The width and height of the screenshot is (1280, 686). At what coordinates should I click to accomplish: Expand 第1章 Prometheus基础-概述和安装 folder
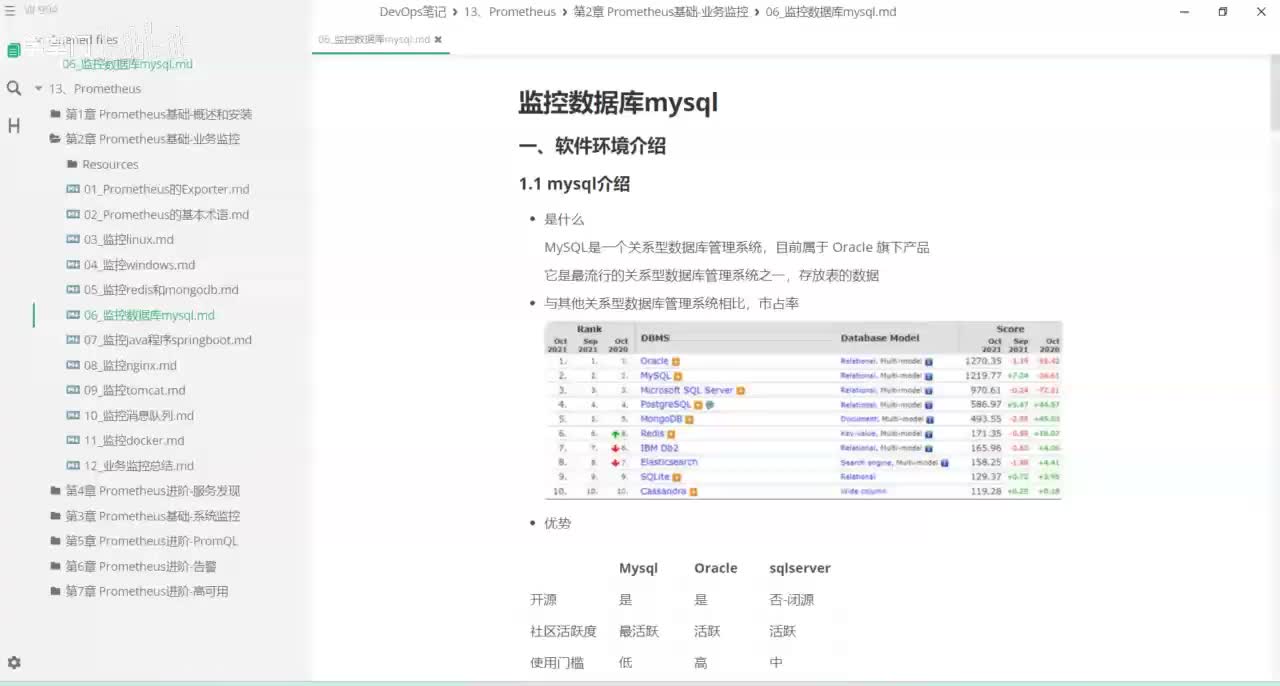159,114
